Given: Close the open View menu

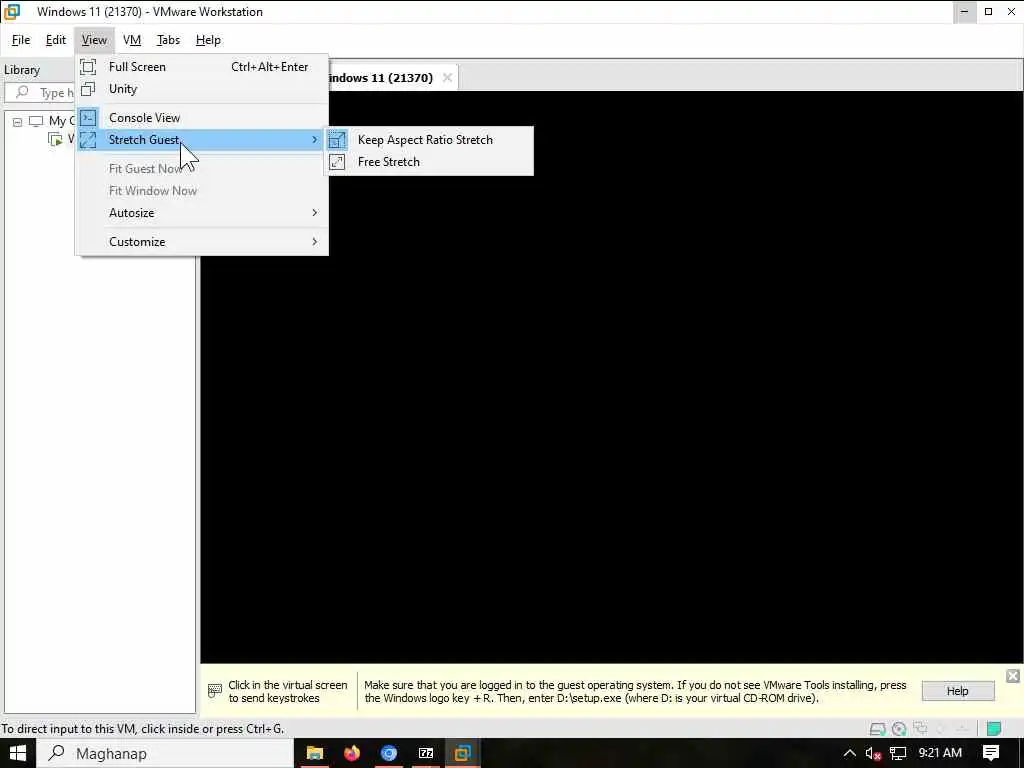Looking at the screenshot, I should click(94, 40).
